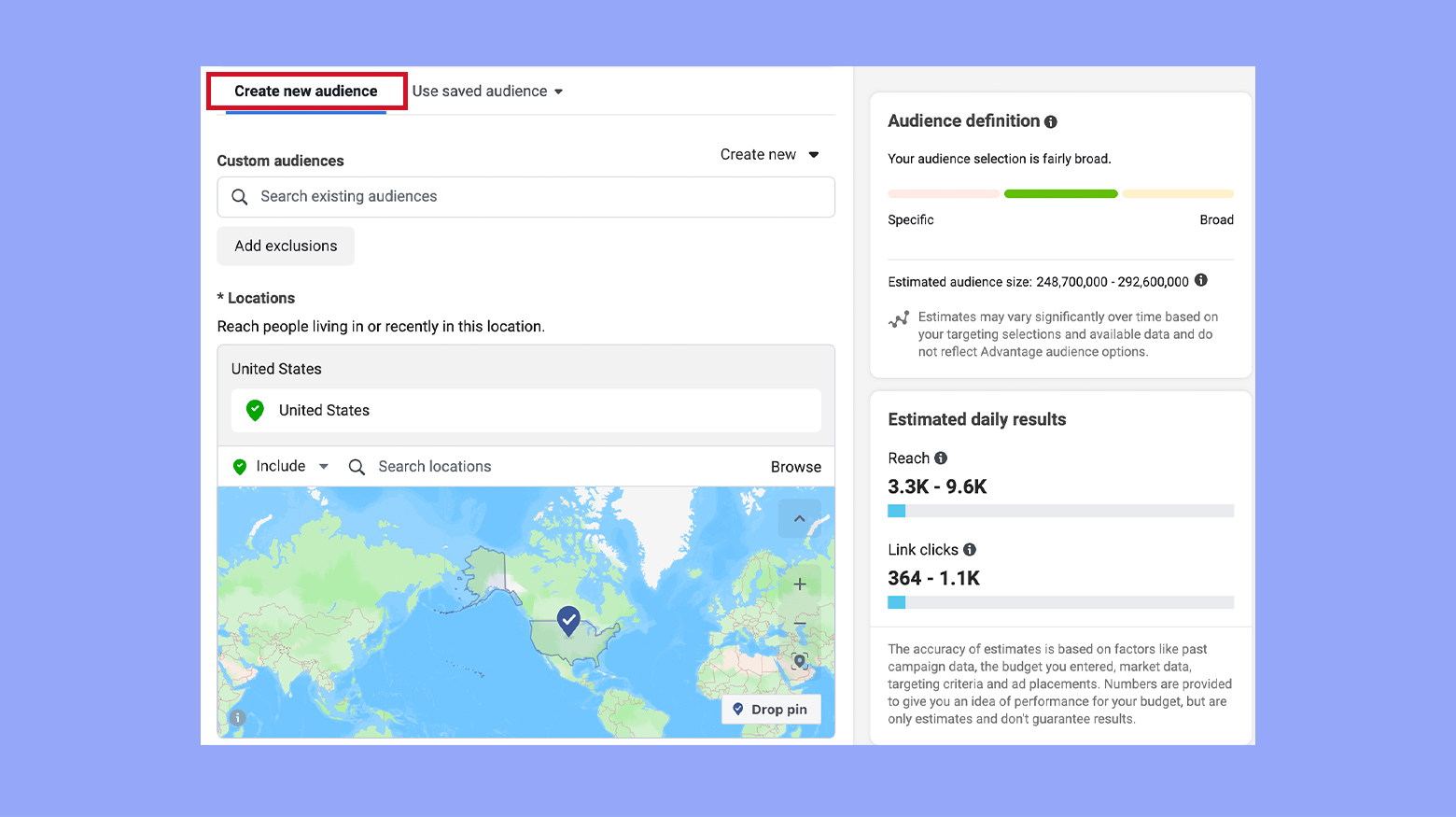Image resolution: width=1456 pixels, height=817 pixels.
Task: Click the green pin beside United States
Action: tap(254, 410)
